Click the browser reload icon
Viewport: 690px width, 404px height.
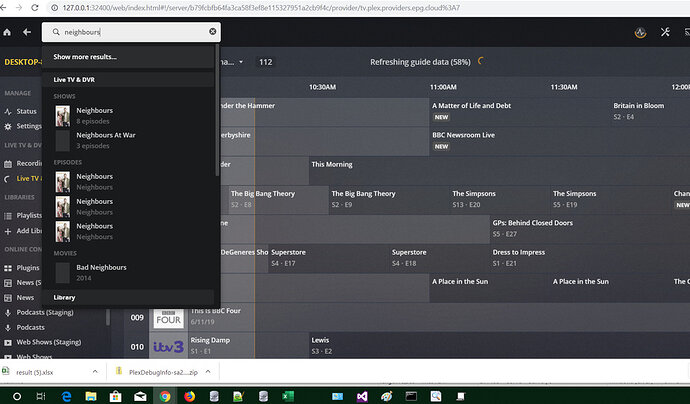tap(35, 8)
